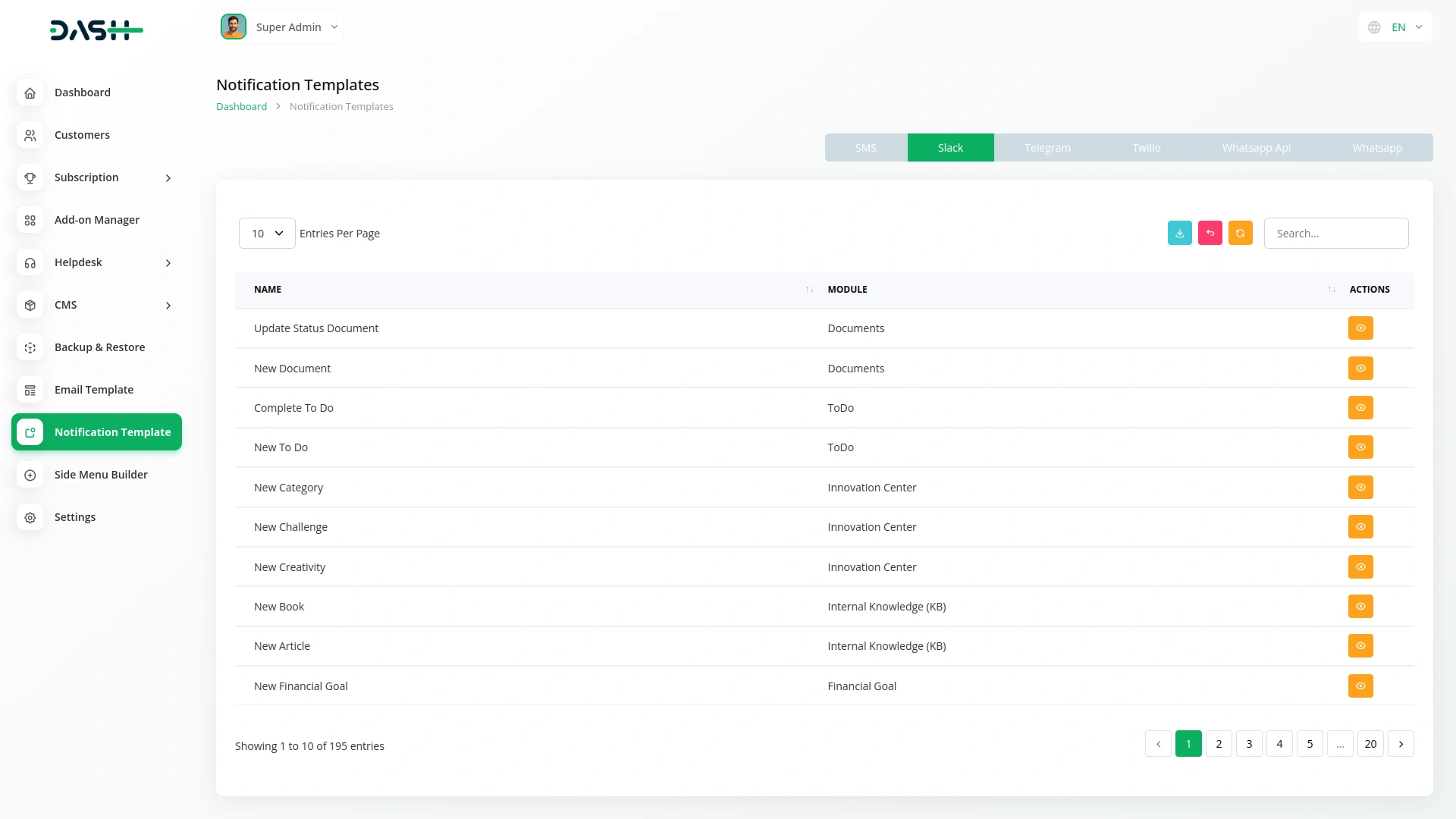Open Backup & Restore sidebar icon
1456x819 pixels.
30,347
